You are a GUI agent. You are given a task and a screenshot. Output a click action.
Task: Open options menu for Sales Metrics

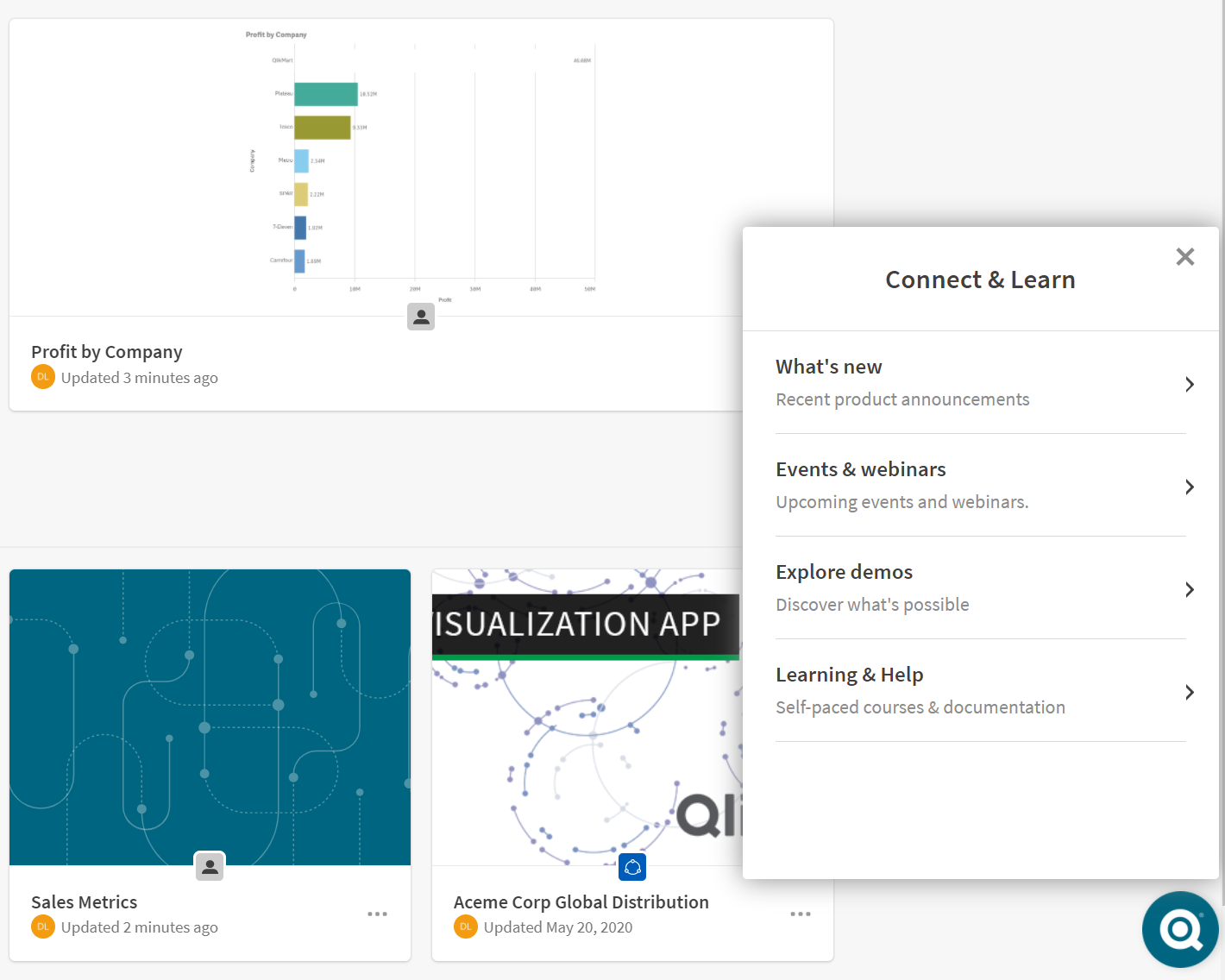(x=377, y=914)
